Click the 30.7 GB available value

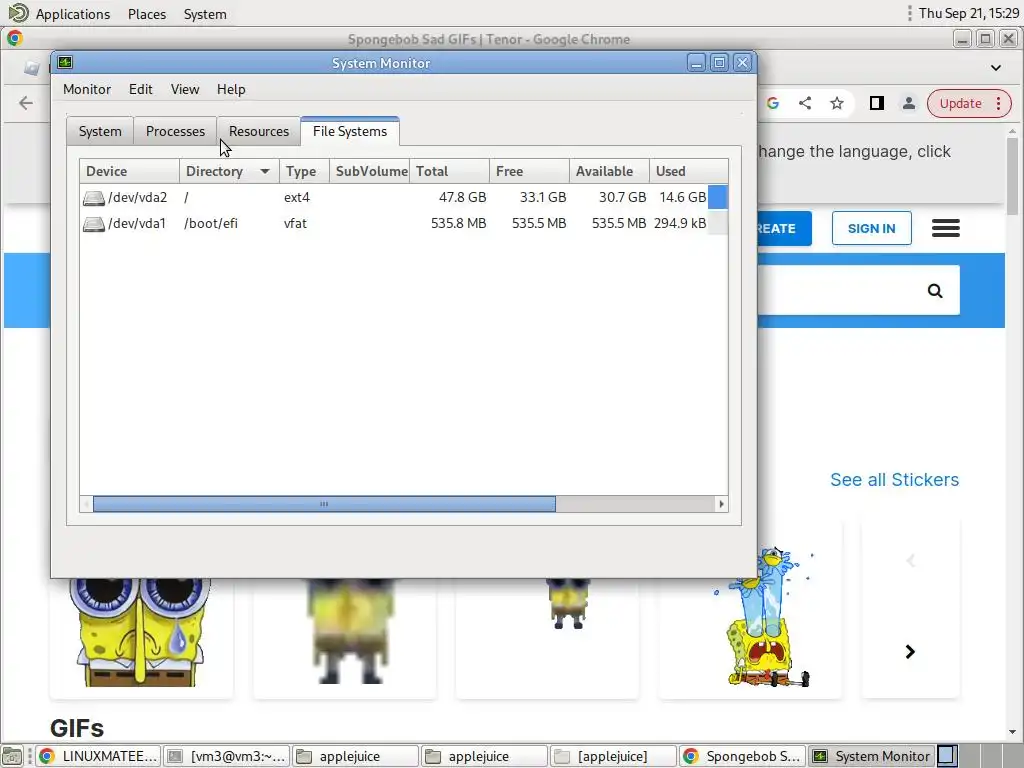click(622, 197)
